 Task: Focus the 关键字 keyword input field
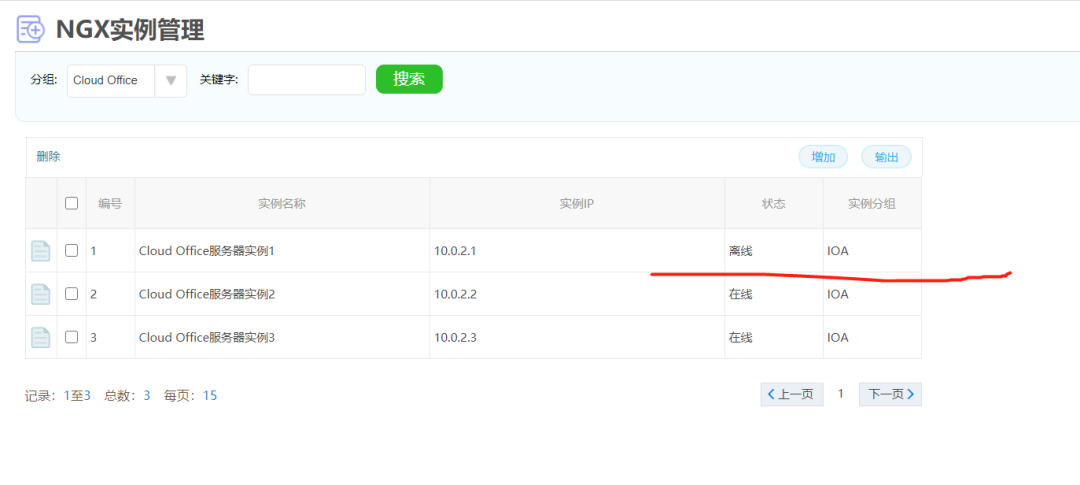tap(307, 80)
